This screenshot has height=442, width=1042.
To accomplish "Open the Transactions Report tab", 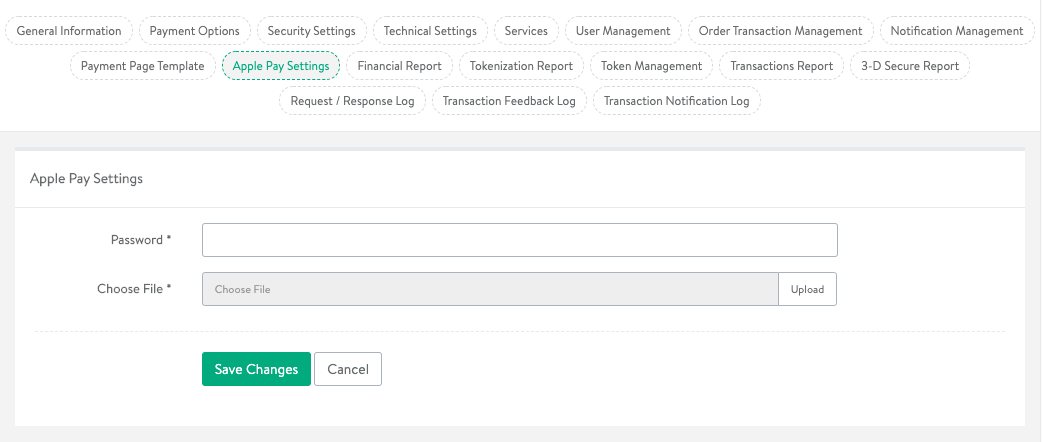I will point(781,66).
